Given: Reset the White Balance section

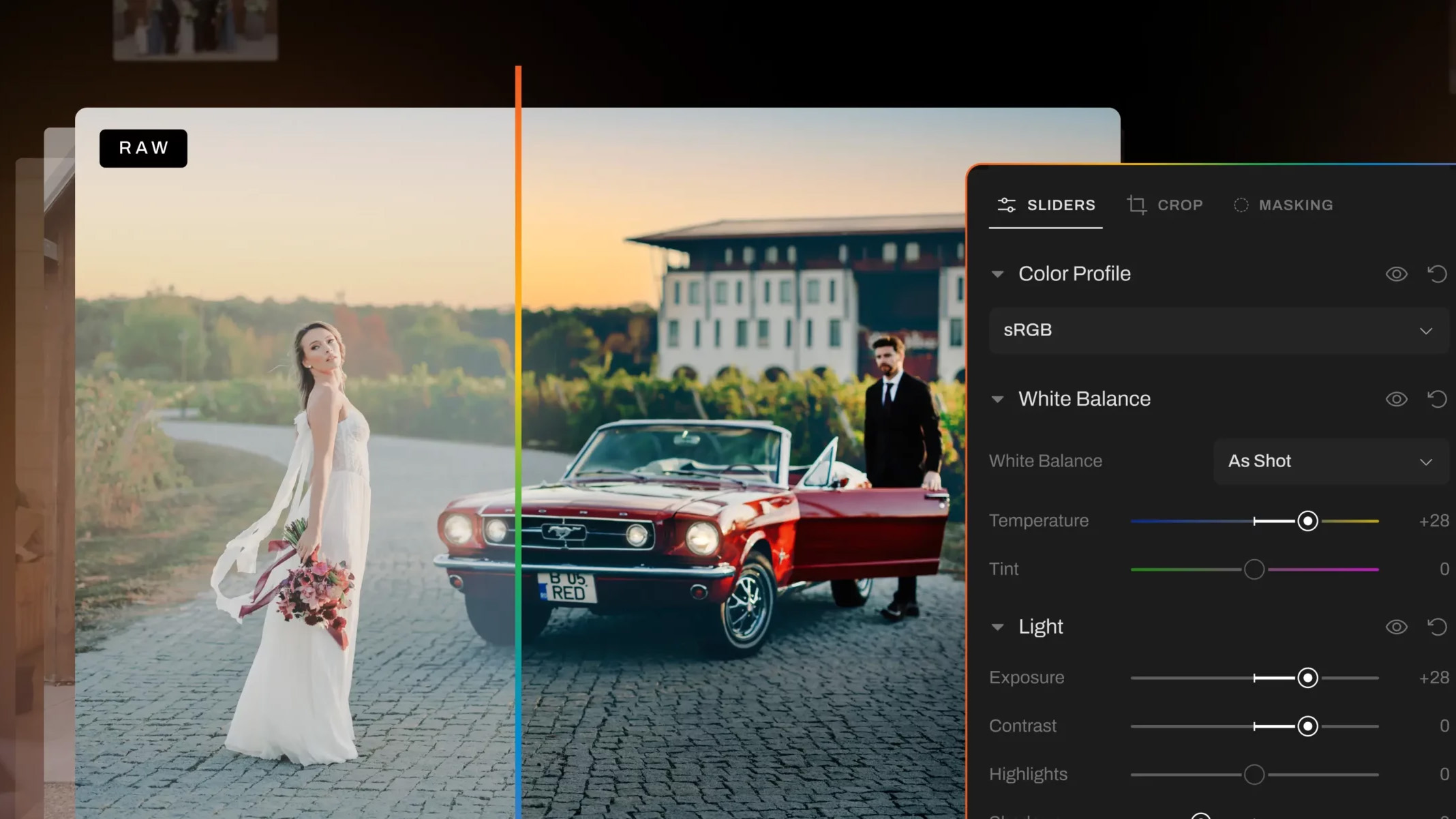Looking at the screenshot, I should click(x=1437, y=399).
